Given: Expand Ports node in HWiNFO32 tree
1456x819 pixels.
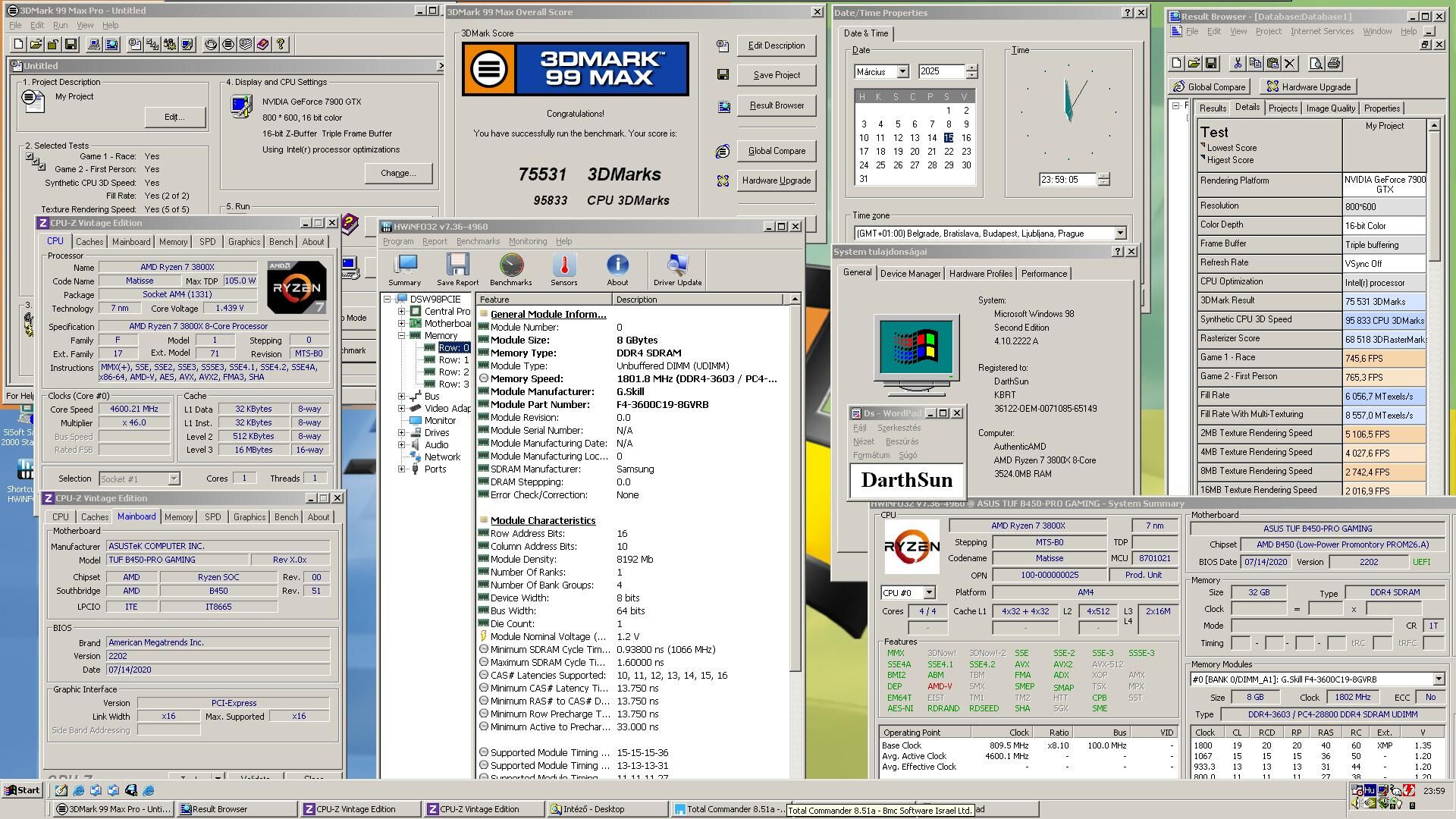Looking at the screenshot, I should click(x=402, y=469).
